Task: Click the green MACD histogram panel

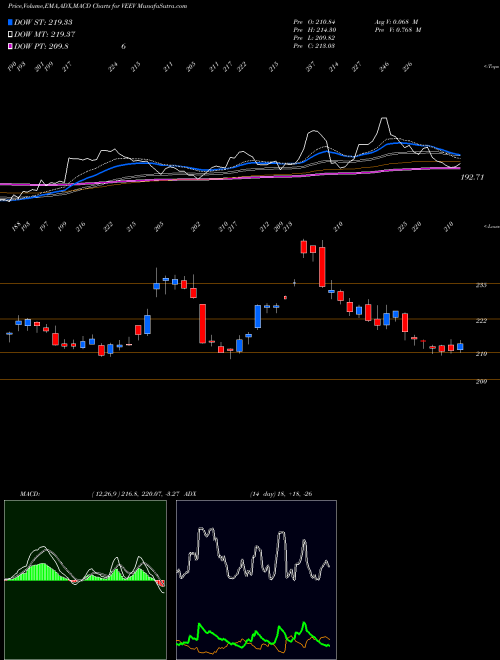Action: click(85, 580)
